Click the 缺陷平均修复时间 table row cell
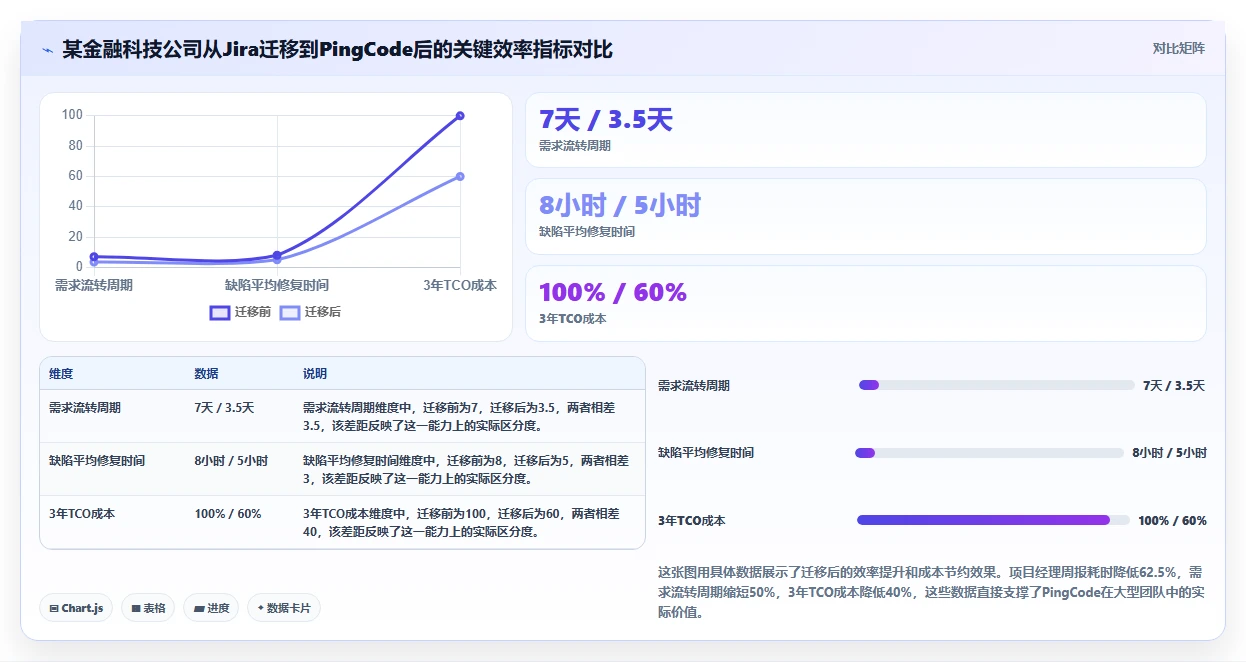 click(x=97, y=461)
